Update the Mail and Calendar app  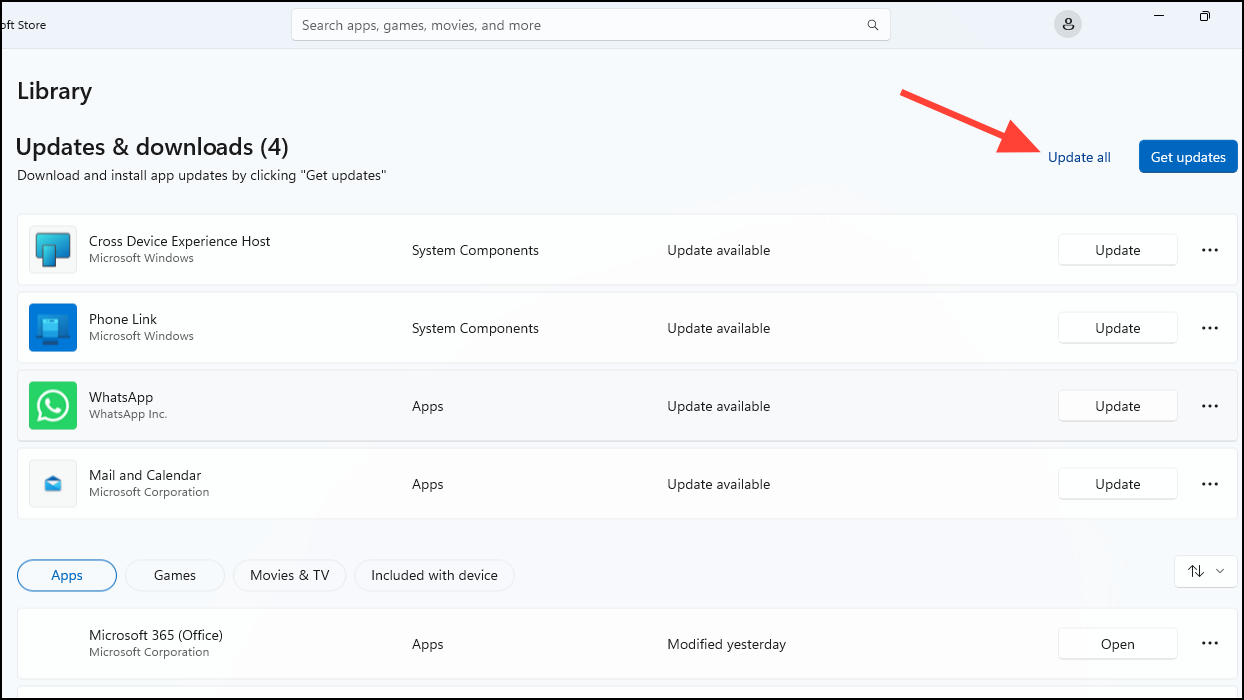point(1117,483)
